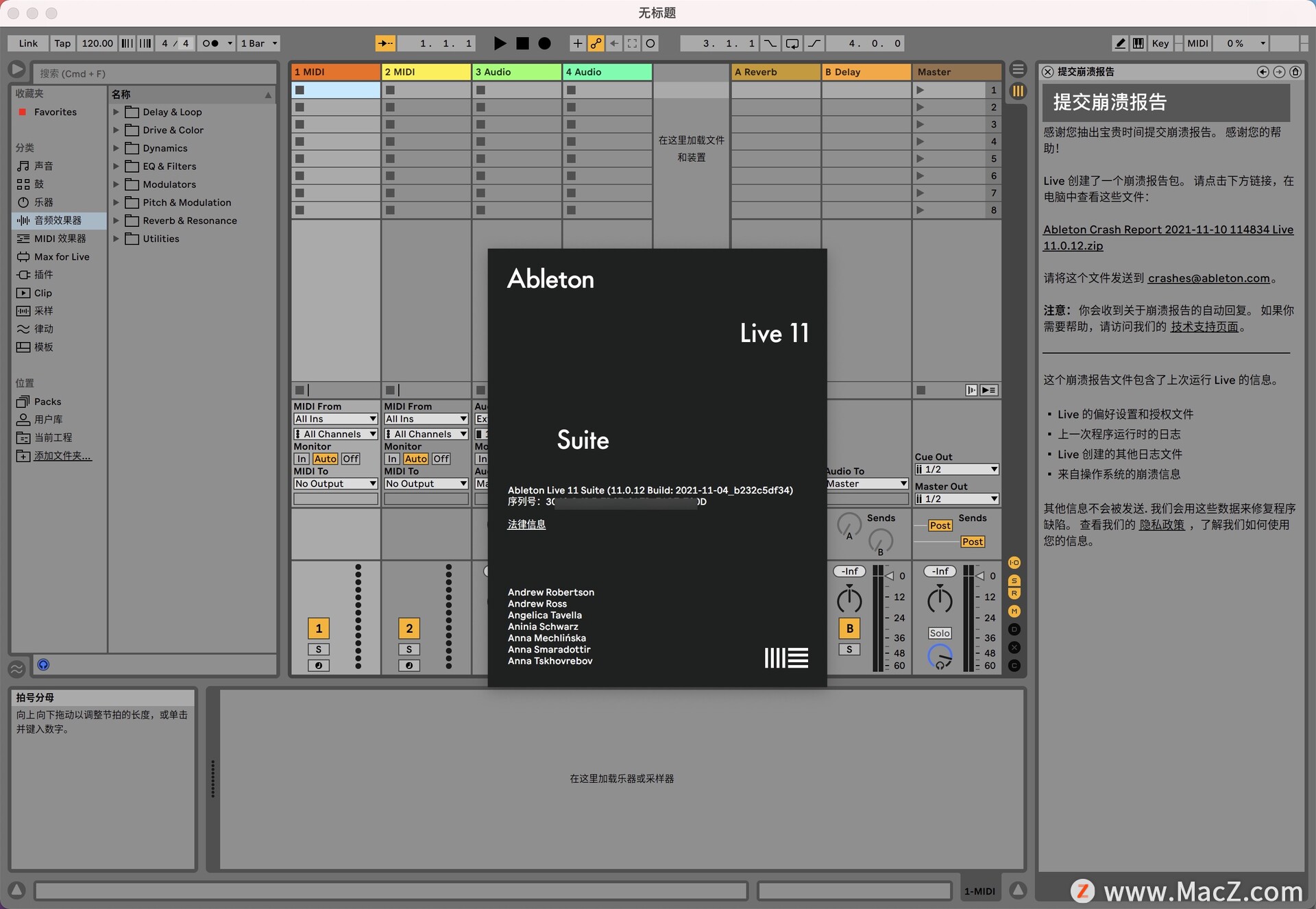This screenshot has height=909, width=1316.
Task: Select Favorites in collections
Action: (55, 112)
